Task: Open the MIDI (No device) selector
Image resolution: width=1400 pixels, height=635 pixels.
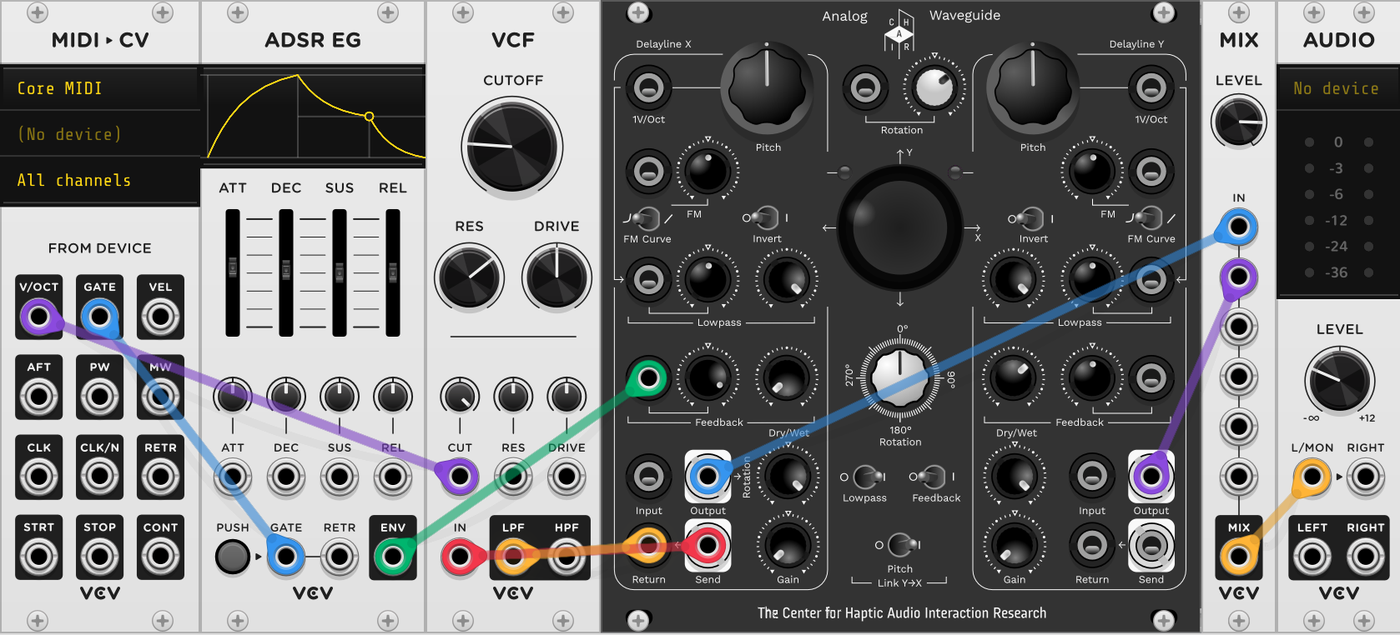Action: pyautogui.click(x=100, y=134)
